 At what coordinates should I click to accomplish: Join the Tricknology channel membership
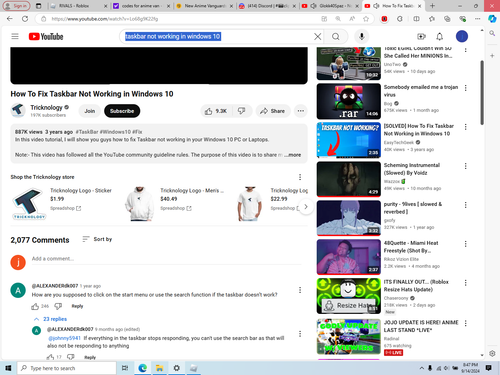click(x=89, y=111)
